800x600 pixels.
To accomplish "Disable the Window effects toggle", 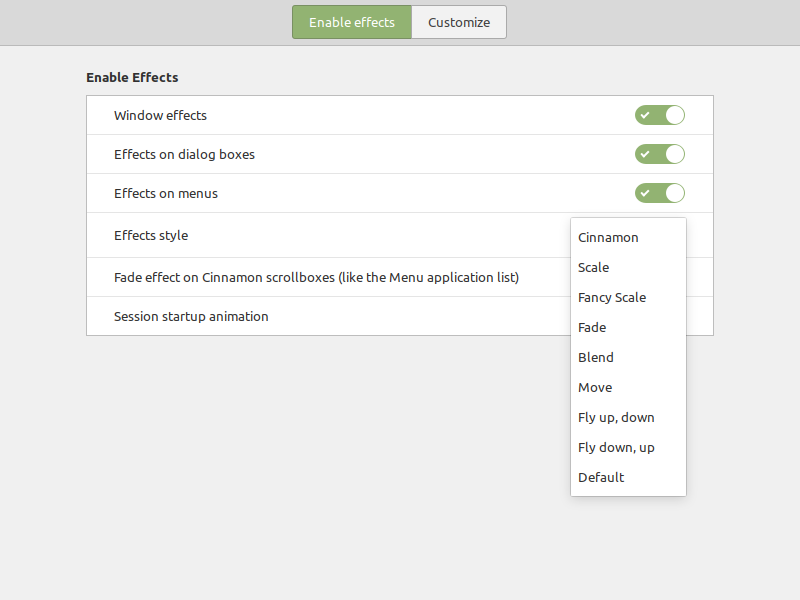I will [x=659, y=115].
